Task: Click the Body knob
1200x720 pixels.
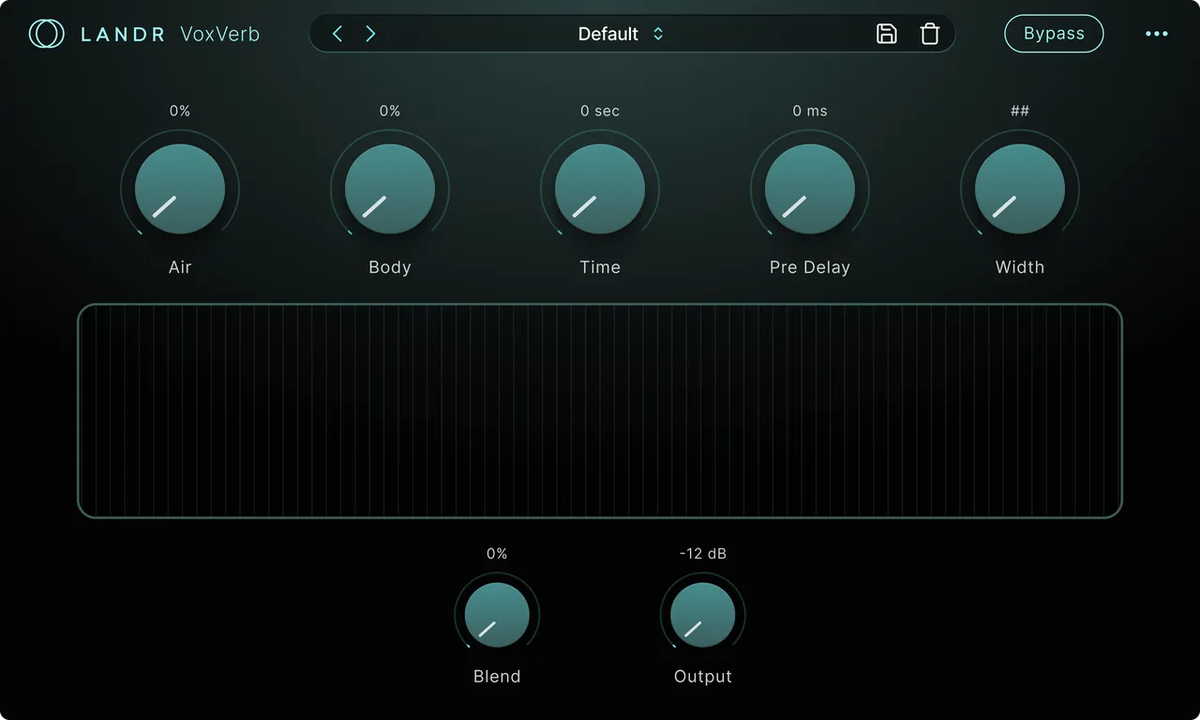Action: 390,188
